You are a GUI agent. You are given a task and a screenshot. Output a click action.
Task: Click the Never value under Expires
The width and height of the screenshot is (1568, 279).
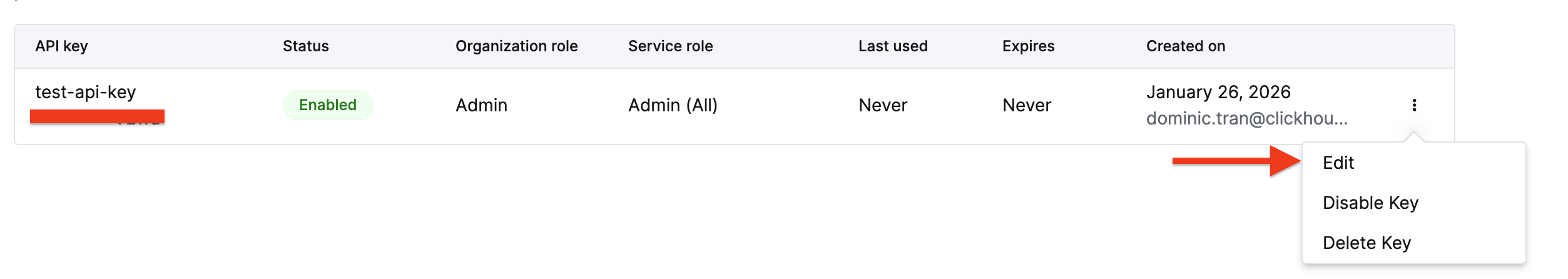[1026, 105]
